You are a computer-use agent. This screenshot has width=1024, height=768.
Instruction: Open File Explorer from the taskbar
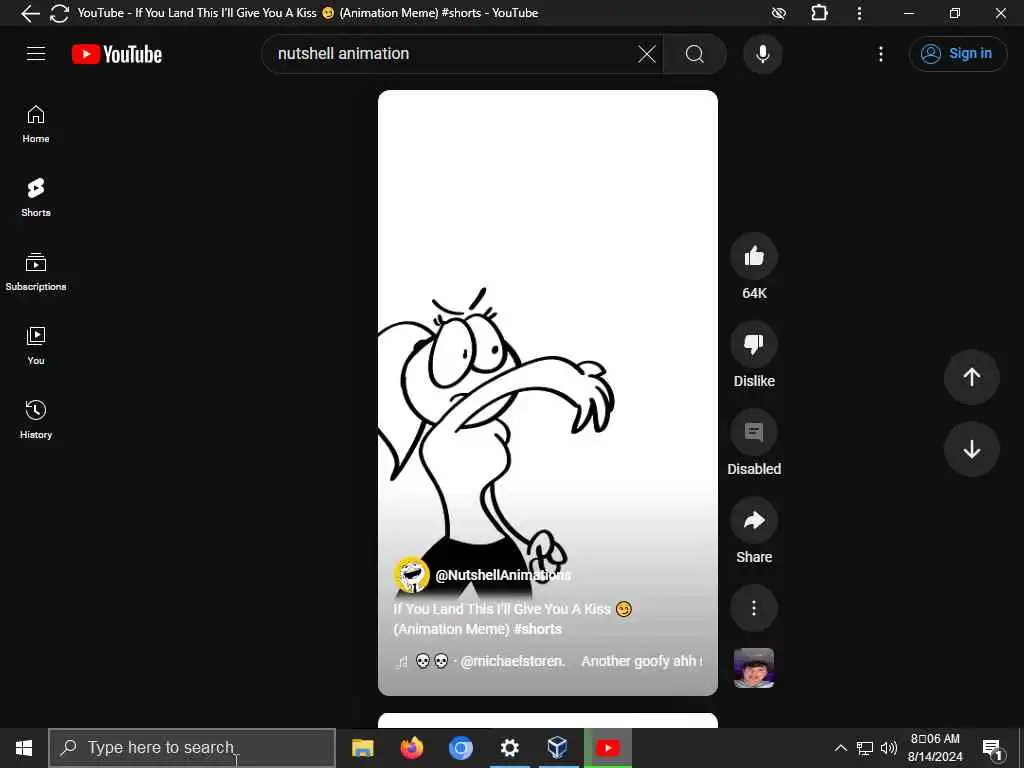(362, 748)
